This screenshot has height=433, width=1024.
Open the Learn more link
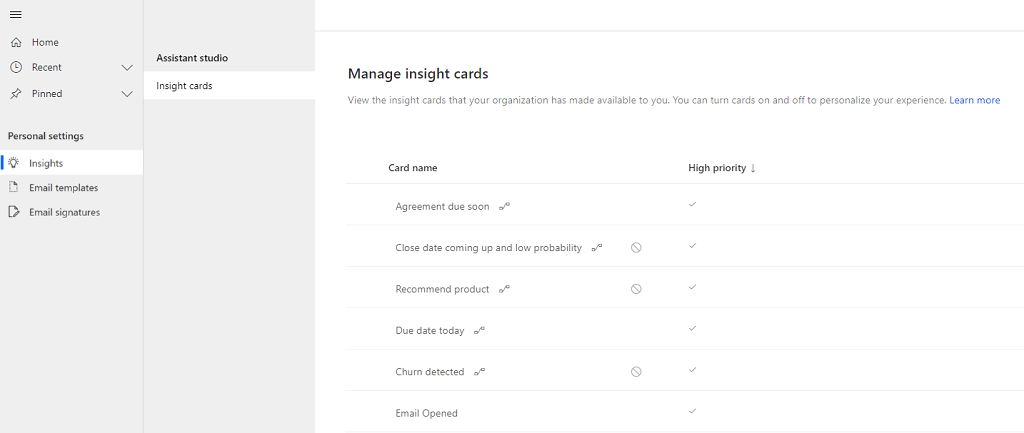tap(974, 100)
